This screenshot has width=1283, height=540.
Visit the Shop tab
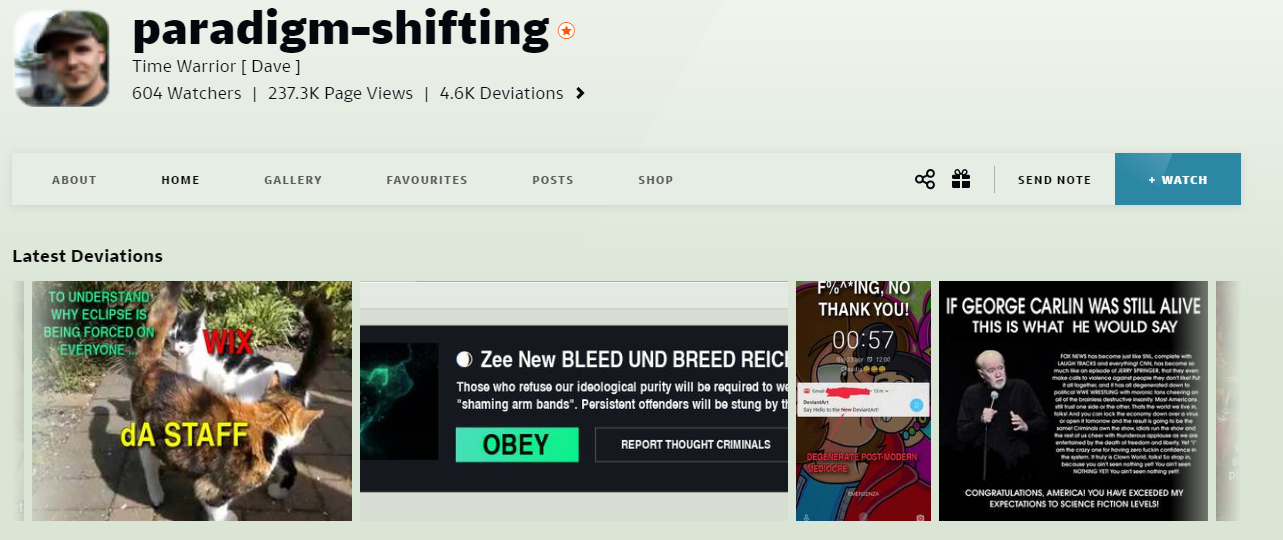click(x=656, y=180)
